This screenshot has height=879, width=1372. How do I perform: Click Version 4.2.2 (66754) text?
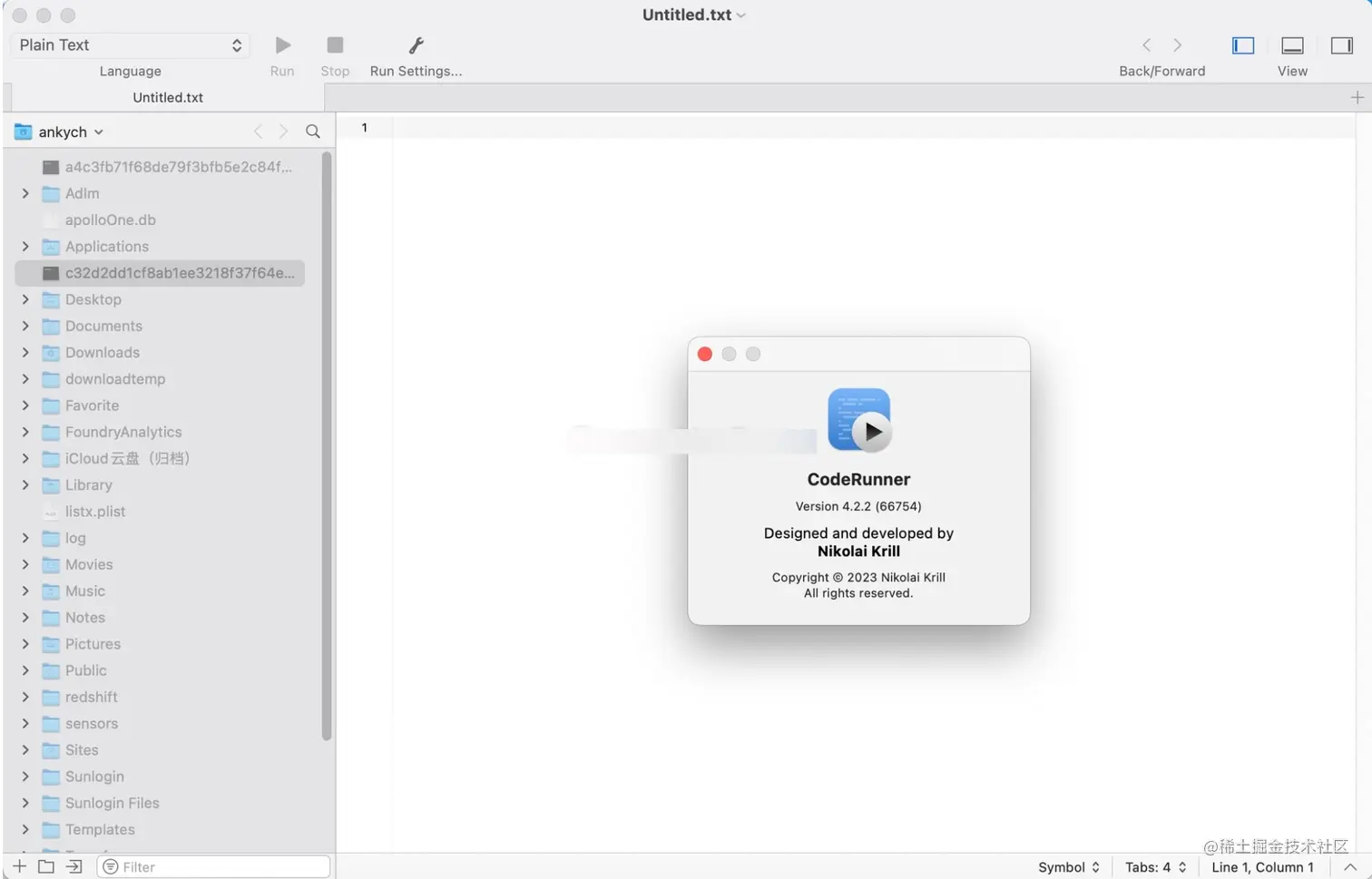coord(858,506)
